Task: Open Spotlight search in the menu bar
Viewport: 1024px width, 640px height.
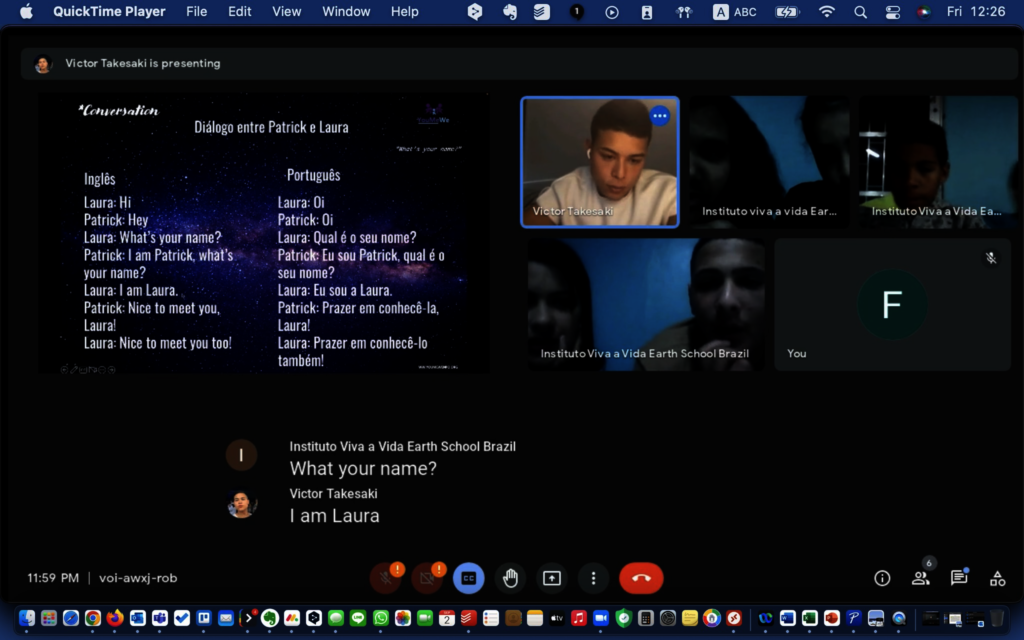Action: [861, 12]
